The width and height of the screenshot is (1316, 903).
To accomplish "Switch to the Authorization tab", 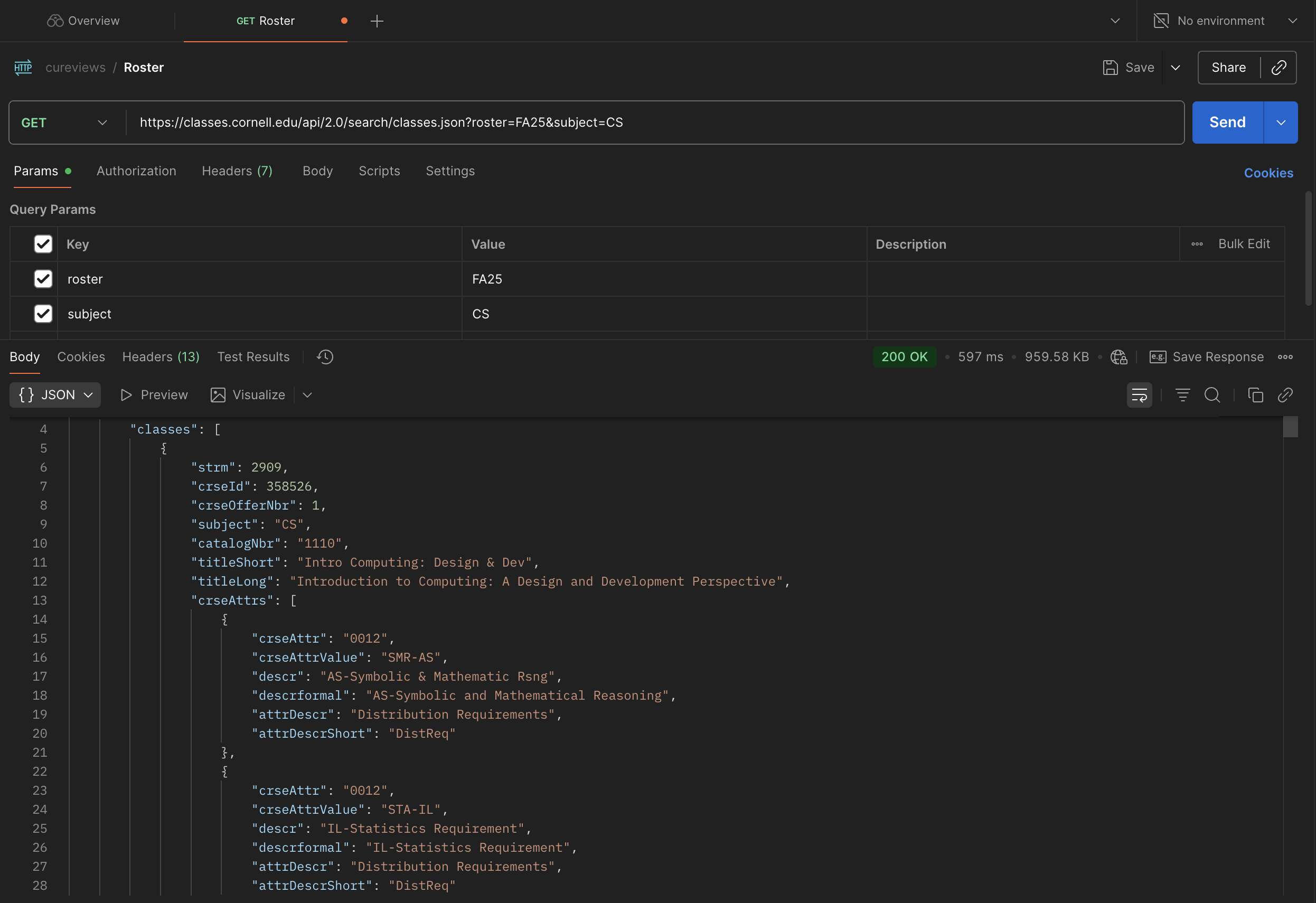I will coord(136,171).
